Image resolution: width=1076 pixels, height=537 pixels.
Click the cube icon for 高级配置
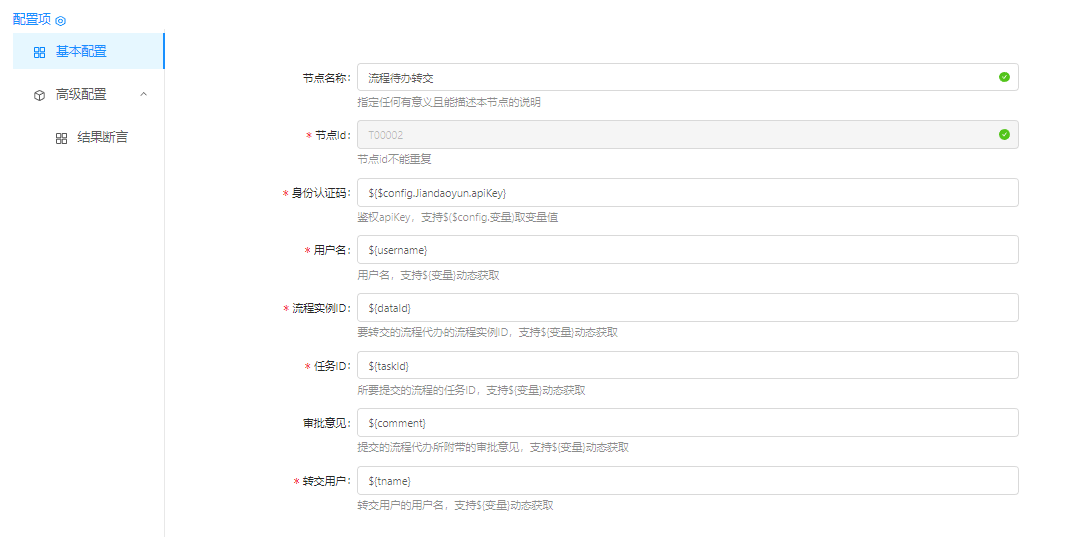click(x=39, y=95)
